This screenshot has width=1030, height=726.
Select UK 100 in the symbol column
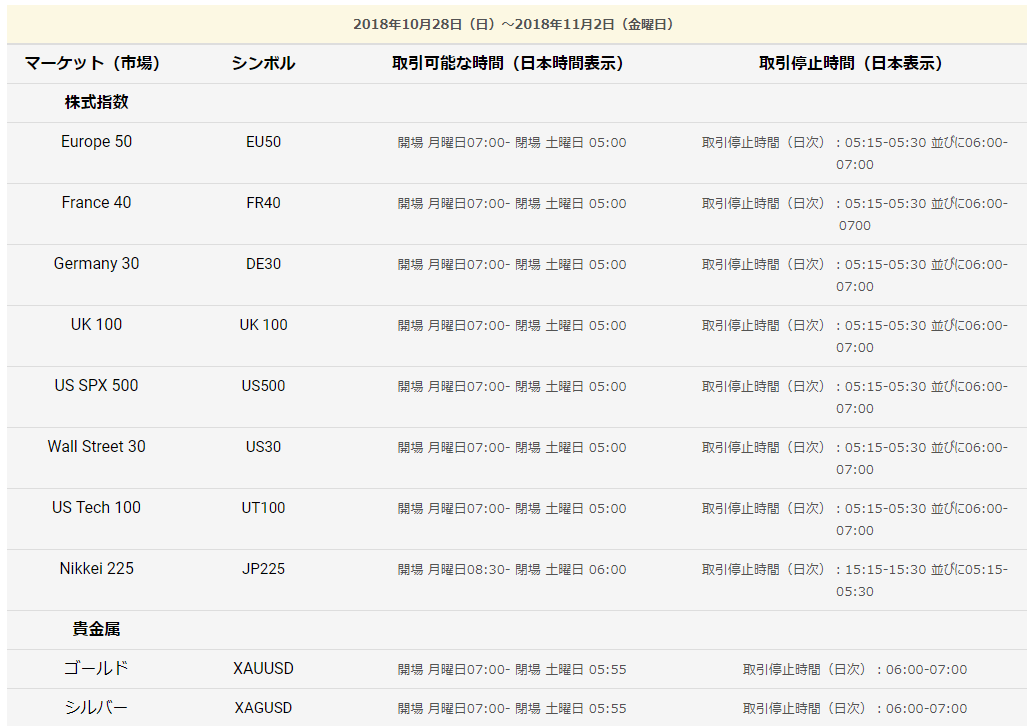pos(263,325)
